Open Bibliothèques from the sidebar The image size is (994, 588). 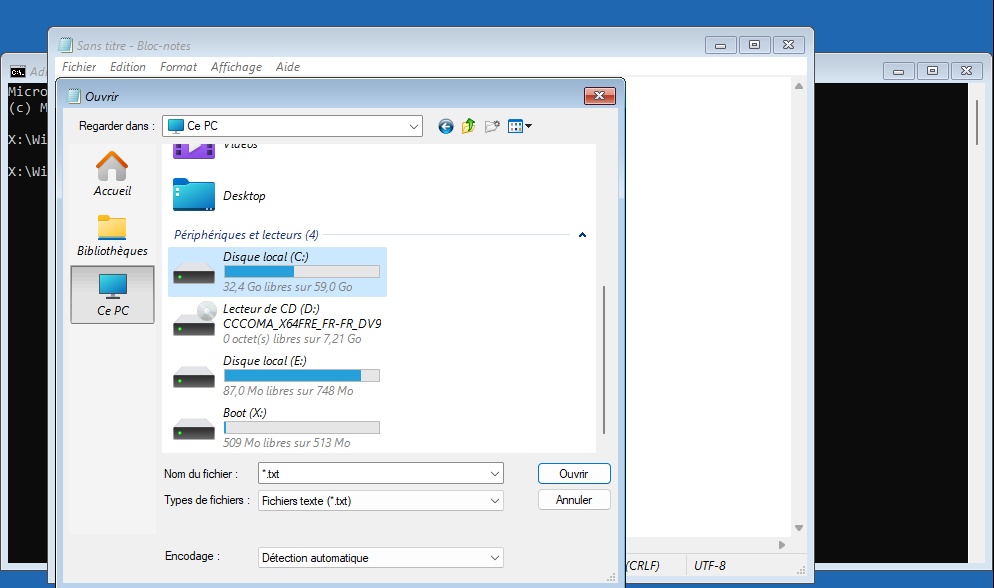pyautogui.click(x=112, y=235)
